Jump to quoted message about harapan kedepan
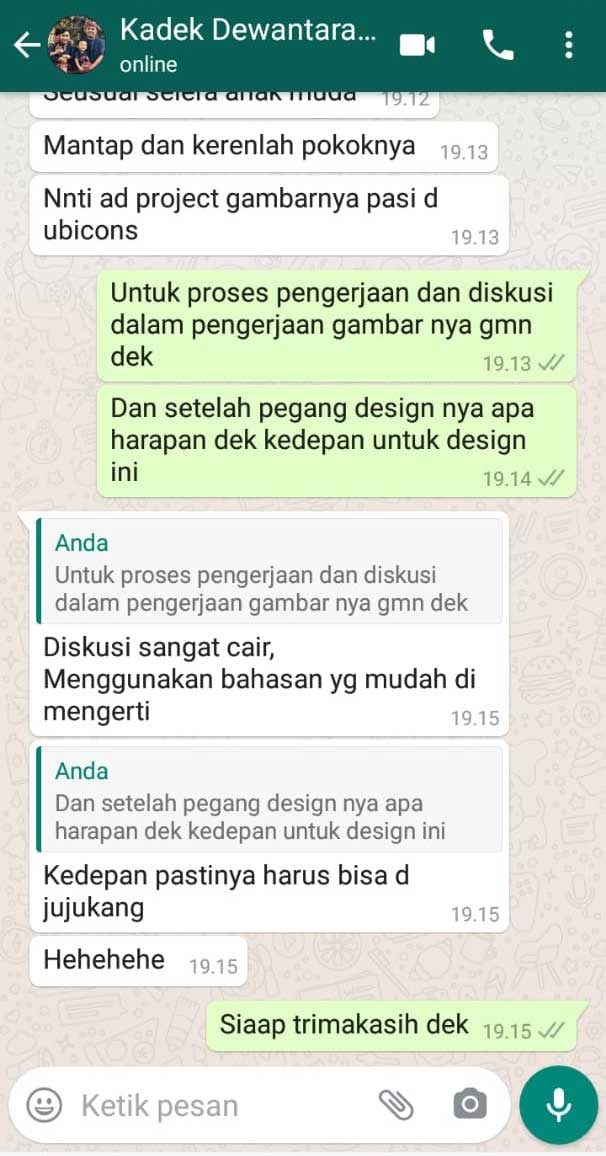Viewport: 606px width, 1156px height. [270, 799]
